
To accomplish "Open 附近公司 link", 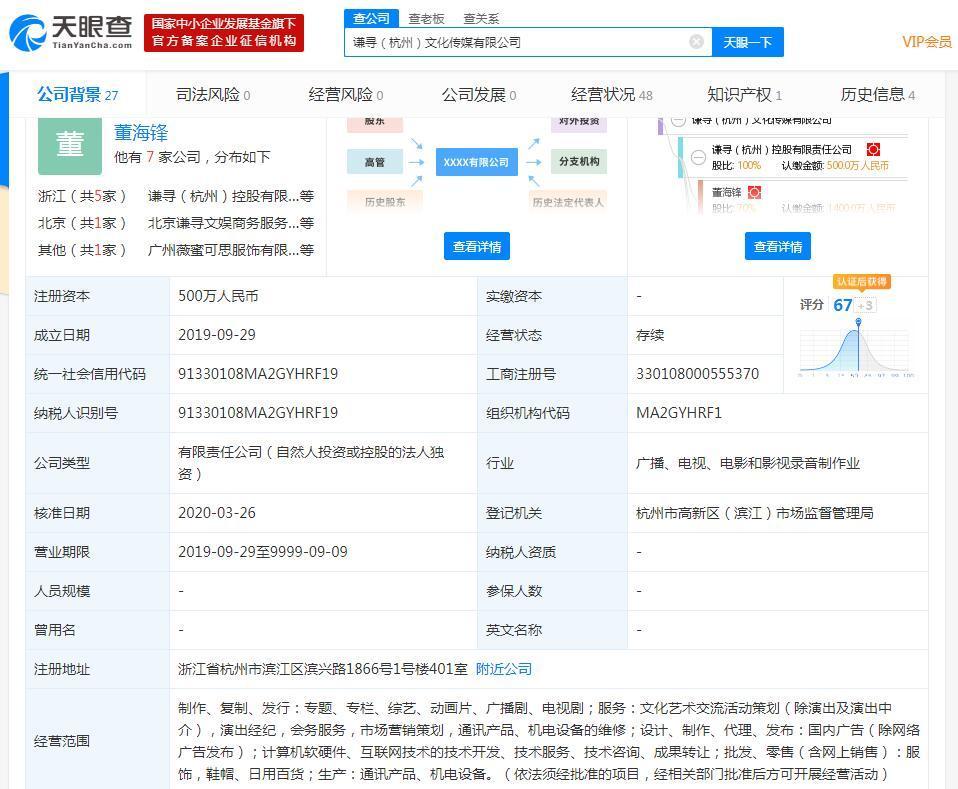I will pos(504,669).
